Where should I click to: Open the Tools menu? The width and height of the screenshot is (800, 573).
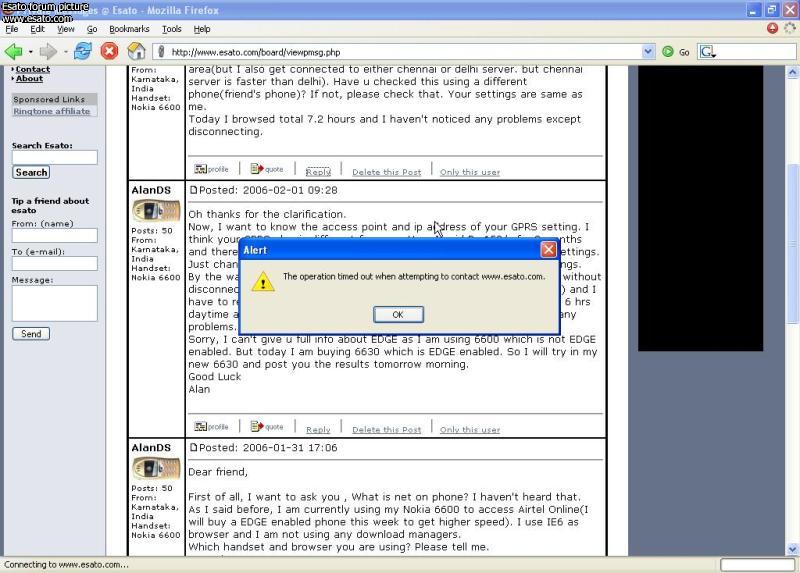tap(171, 29)
